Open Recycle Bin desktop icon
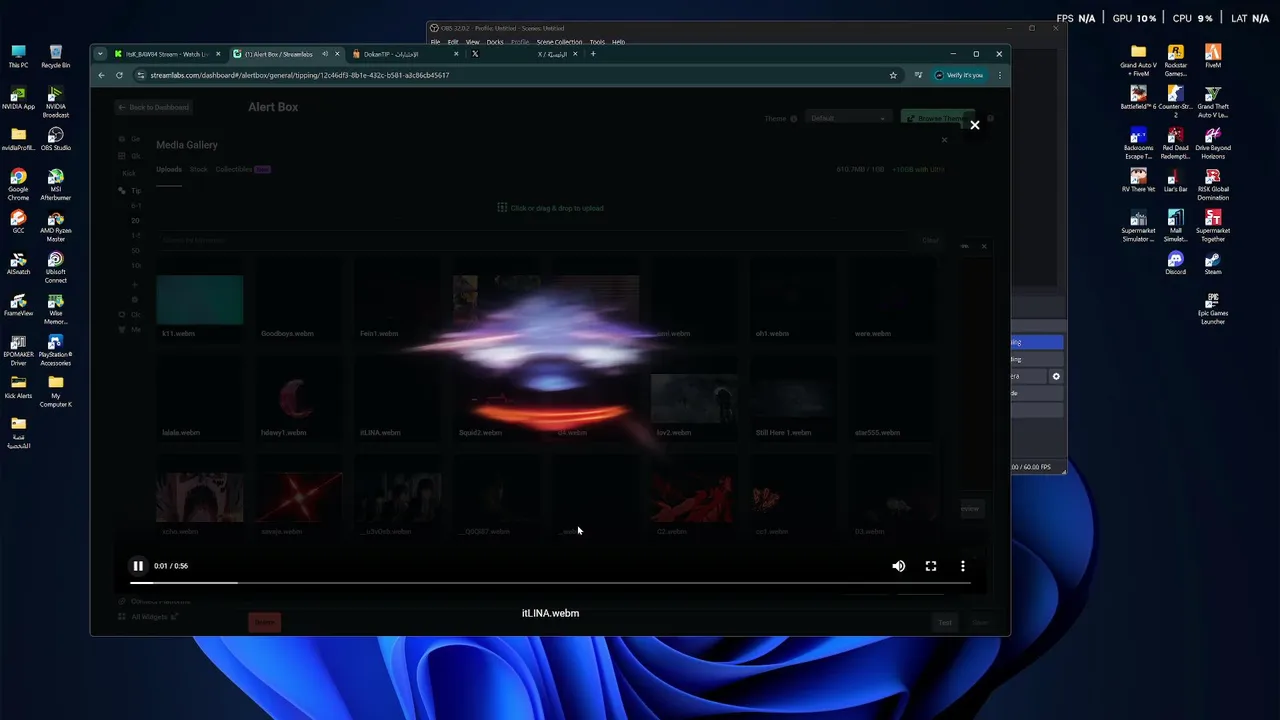The image size is (1280, 720). [56, 57]
